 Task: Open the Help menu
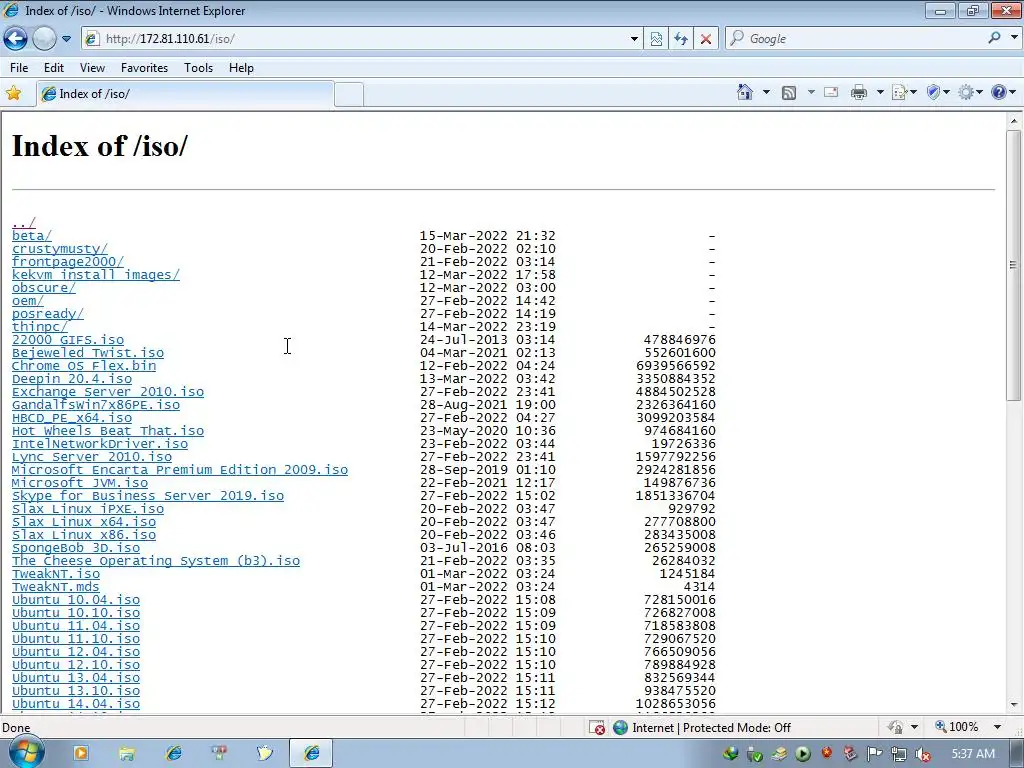241,68
